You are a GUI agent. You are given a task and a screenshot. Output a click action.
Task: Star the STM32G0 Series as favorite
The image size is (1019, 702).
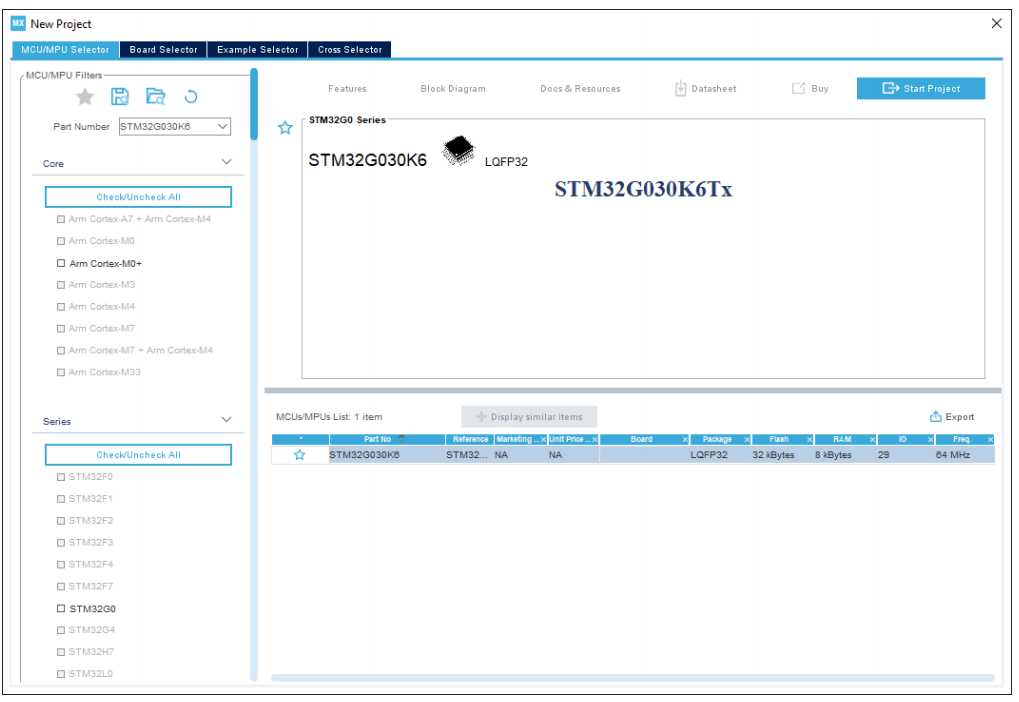click(284, 128)
